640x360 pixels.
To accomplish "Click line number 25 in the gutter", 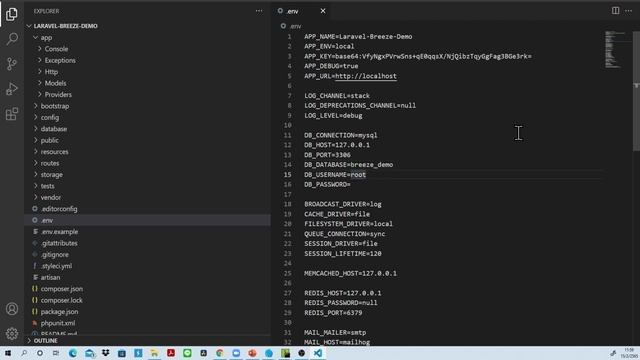I will pyautogui.click(x=288, y=273).
